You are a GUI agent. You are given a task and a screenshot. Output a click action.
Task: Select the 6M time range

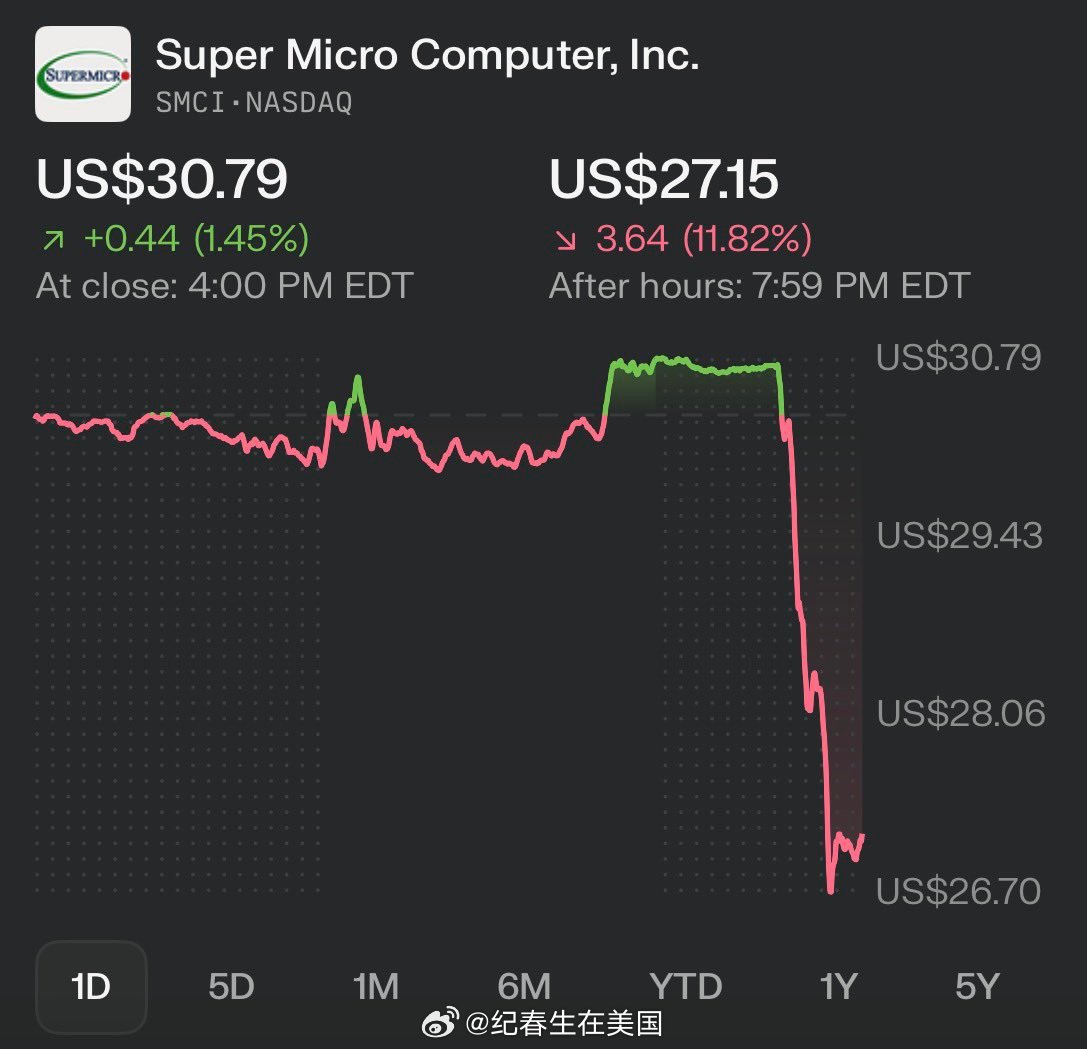tap(524, 987)
